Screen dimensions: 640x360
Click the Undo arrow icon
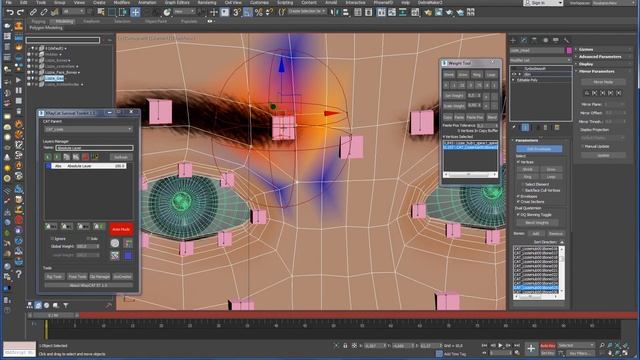tap(9, 12)
